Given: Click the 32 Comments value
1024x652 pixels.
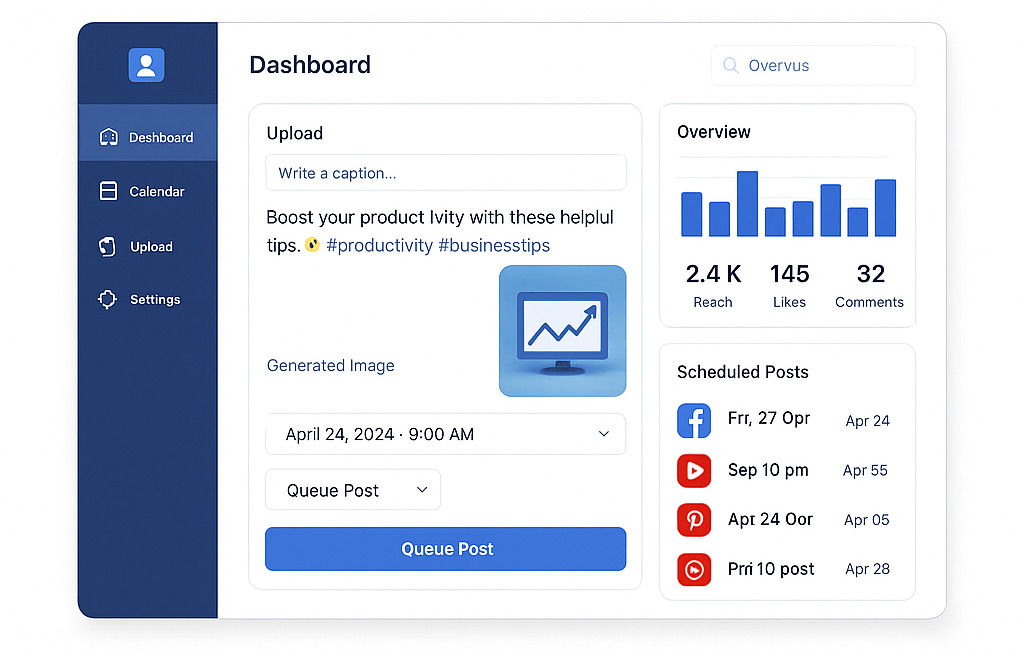Looking at the screenshot, I should pos(871,274).
